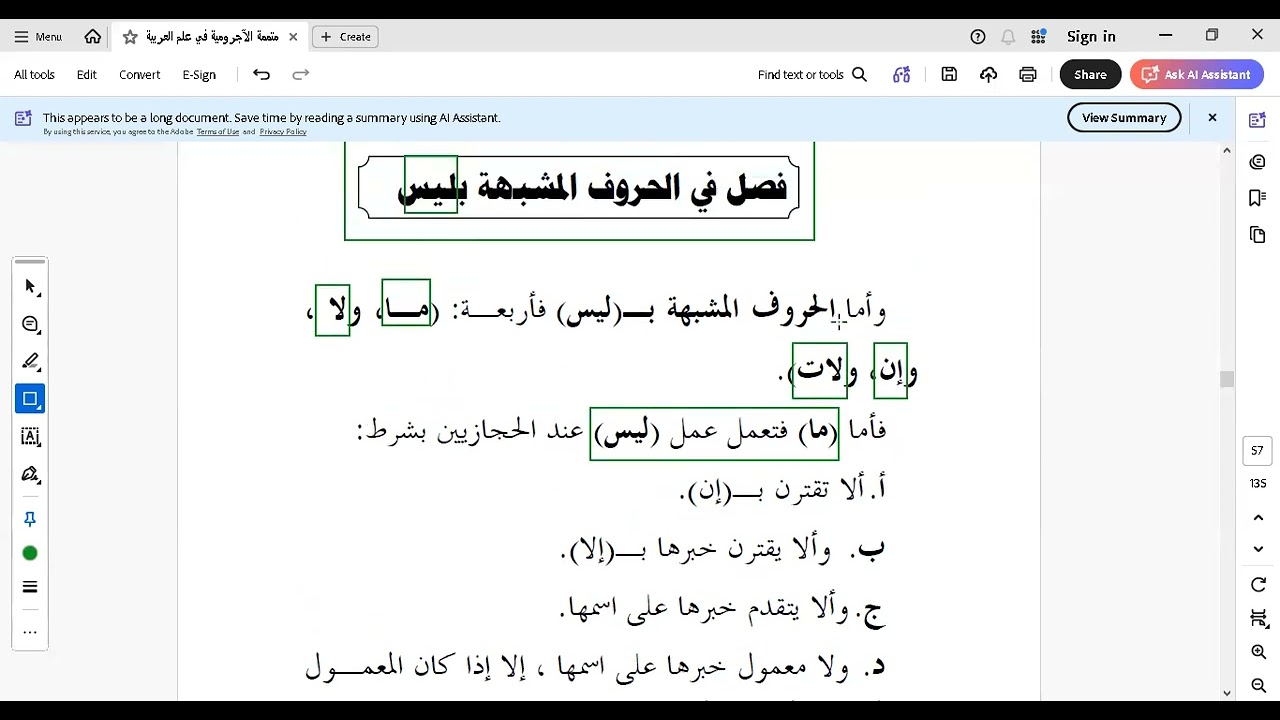Open the page display options

[1258, 619]
